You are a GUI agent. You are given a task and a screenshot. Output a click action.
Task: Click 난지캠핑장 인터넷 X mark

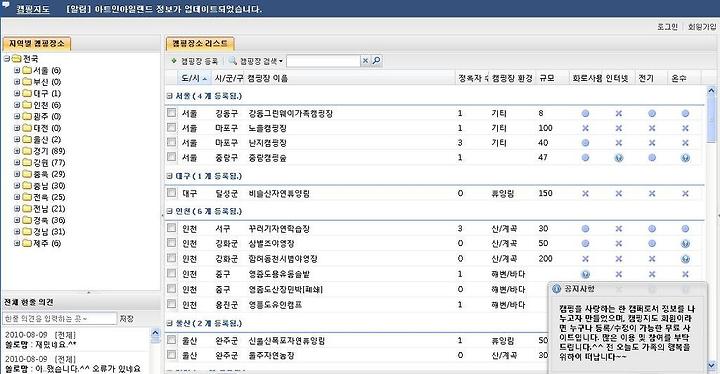pos(619,143)
